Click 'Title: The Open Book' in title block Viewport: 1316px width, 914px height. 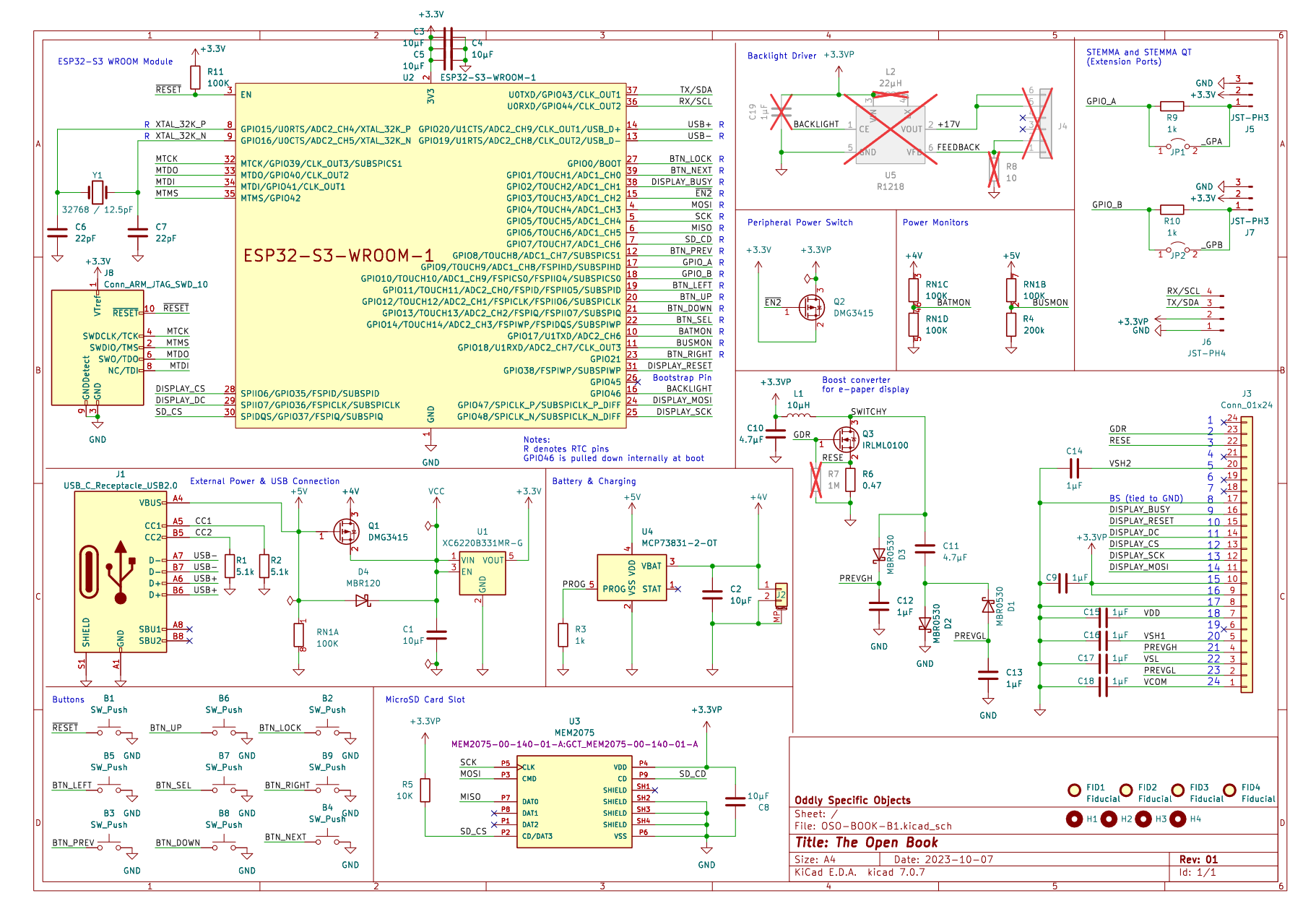(x=866, y=842)
